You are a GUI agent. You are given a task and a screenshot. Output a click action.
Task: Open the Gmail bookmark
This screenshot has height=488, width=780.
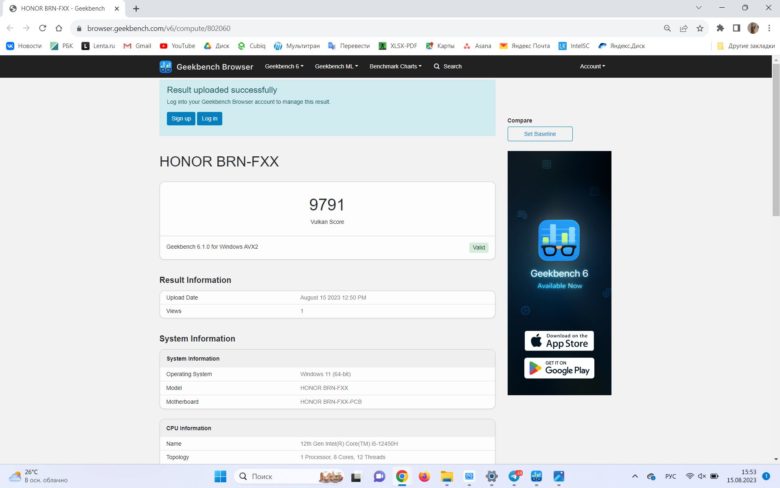137,46
